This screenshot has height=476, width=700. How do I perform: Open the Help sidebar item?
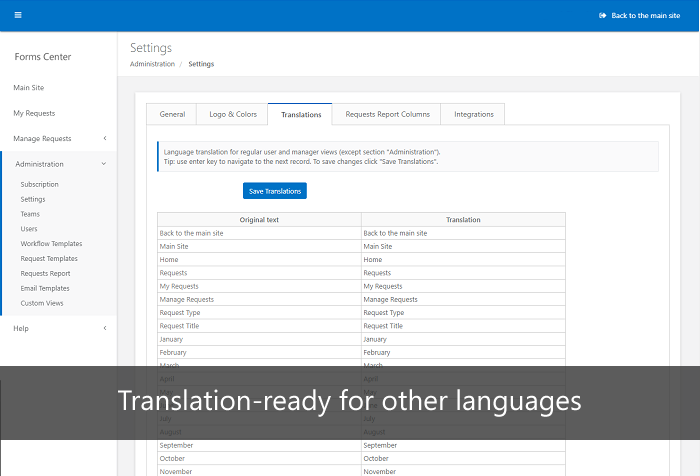(x=21, y=328)
